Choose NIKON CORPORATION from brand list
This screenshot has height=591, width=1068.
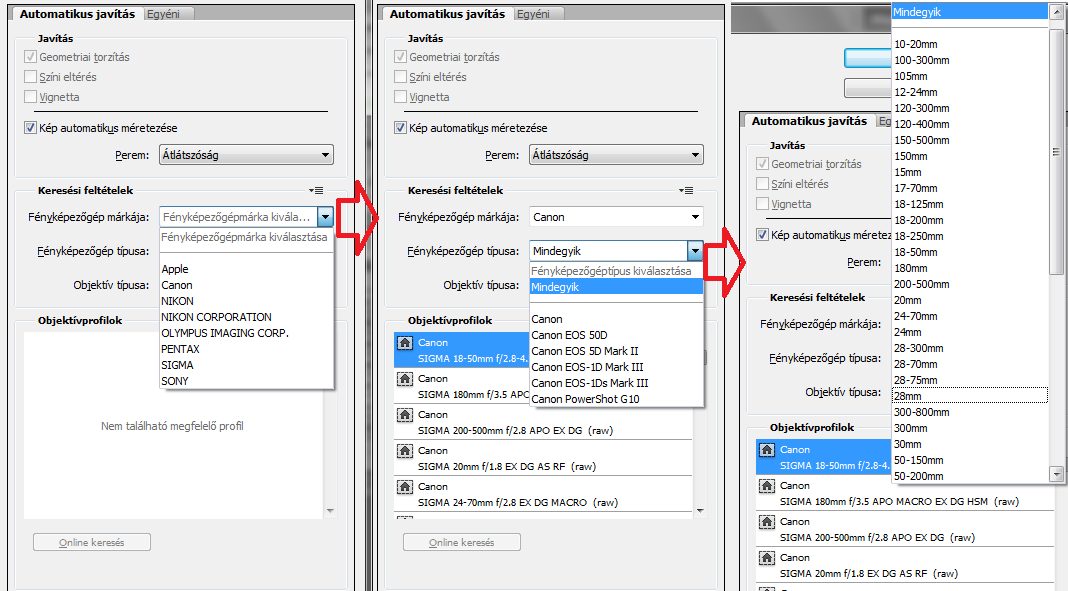tap(247, 317)
